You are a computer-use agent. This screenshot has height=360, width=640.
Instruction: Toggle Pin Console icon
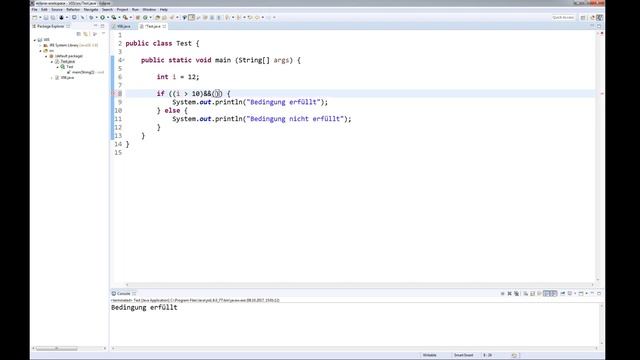[x=563, y=293]
